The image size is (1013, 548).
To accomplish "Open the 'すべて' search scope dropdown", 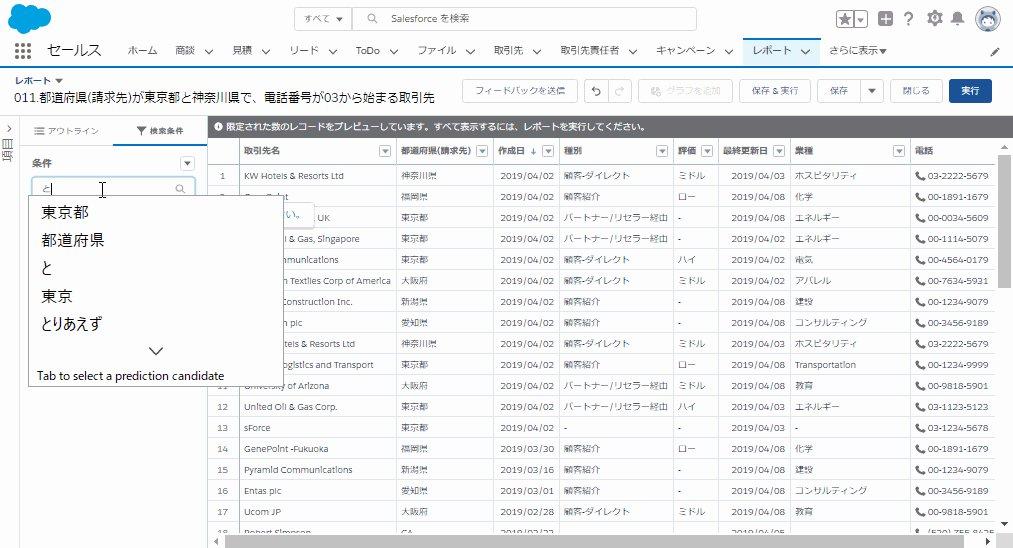I will (x=323, y=19).
